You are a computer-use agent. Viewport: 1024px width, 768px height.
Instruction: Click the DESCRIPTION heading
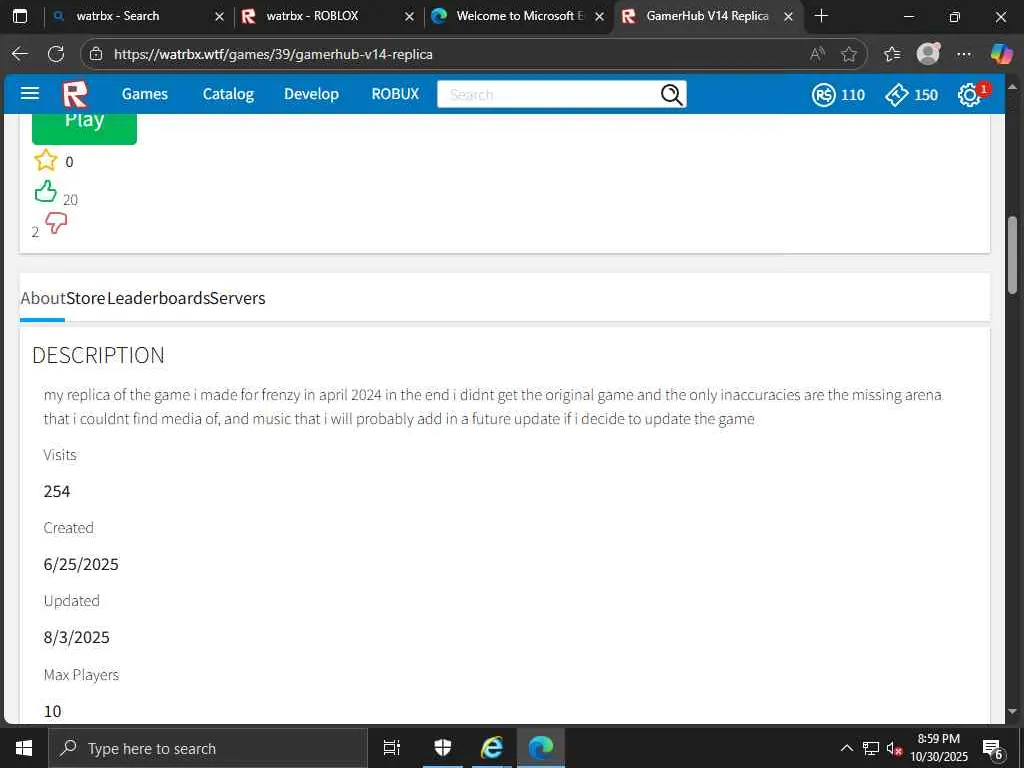click(x=99, y=355)
